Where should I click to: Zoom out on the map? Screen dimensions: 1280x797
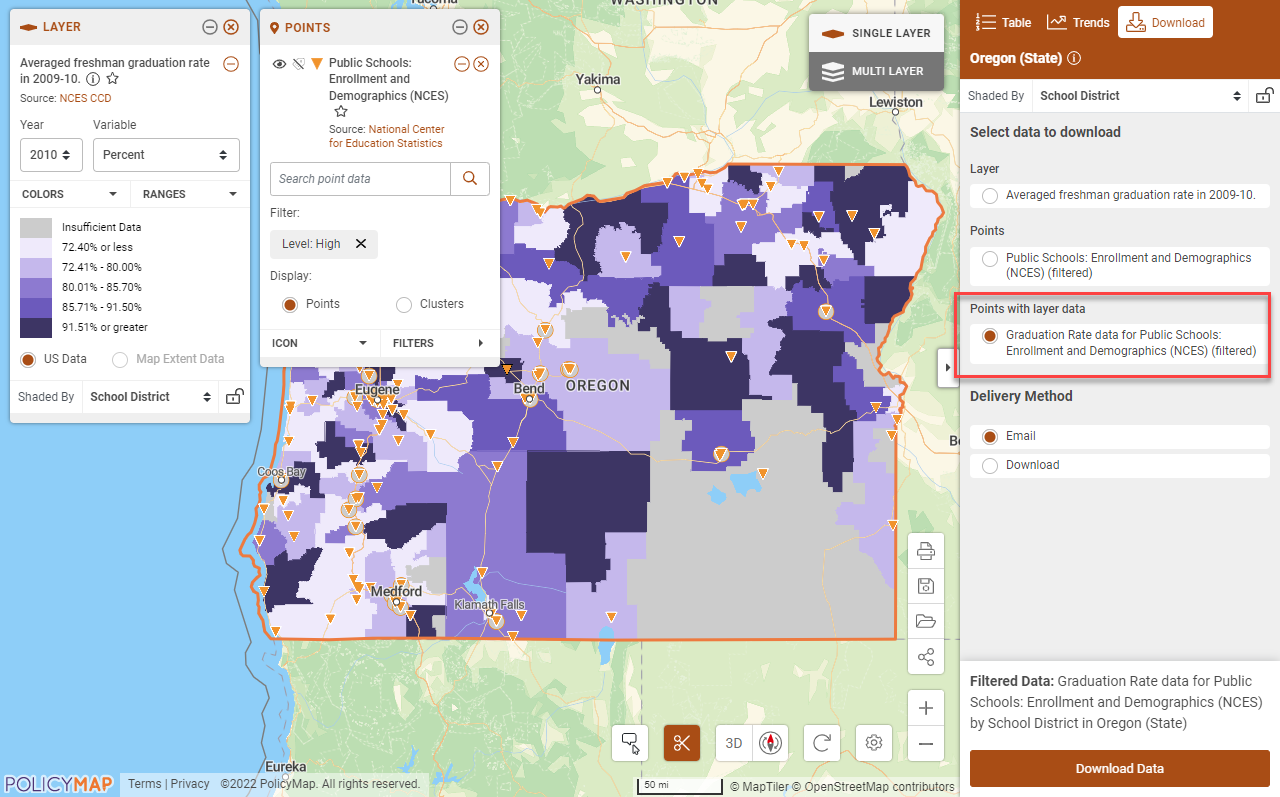point(926,744)
